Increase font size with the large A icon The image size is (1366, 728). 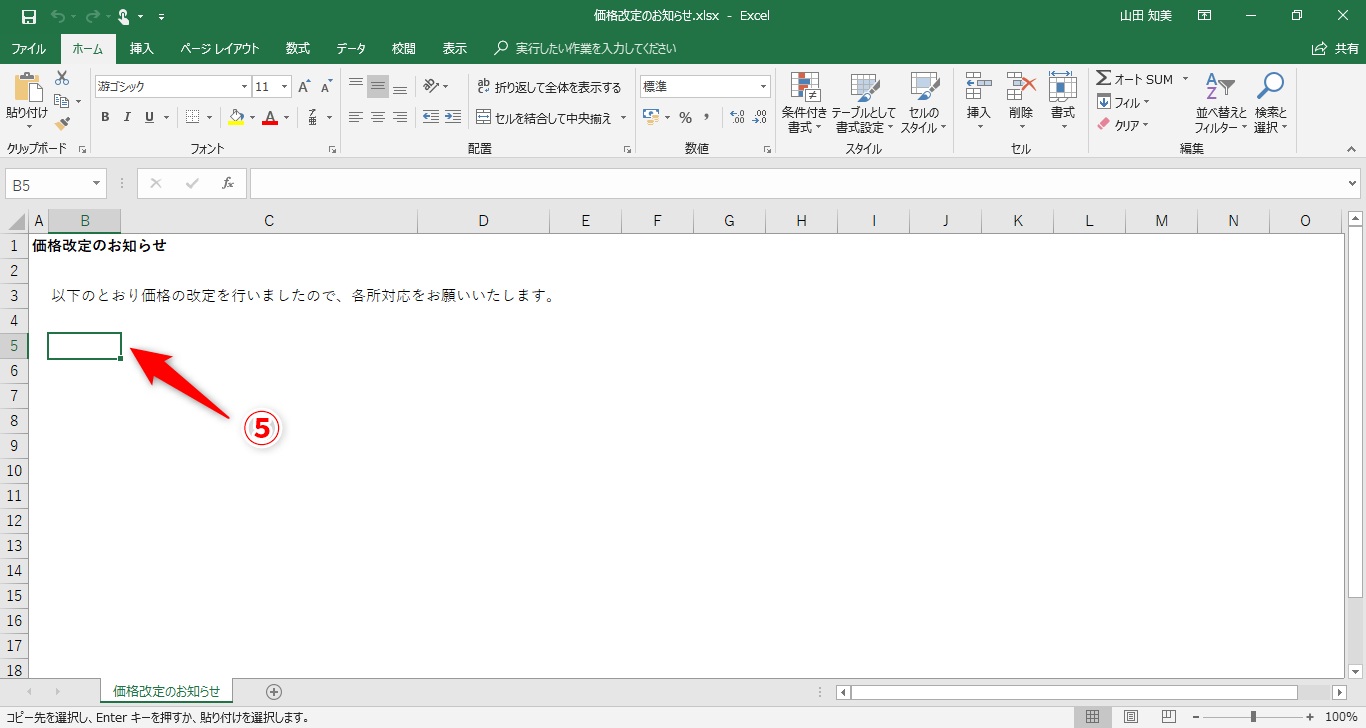tap(305, 87)
